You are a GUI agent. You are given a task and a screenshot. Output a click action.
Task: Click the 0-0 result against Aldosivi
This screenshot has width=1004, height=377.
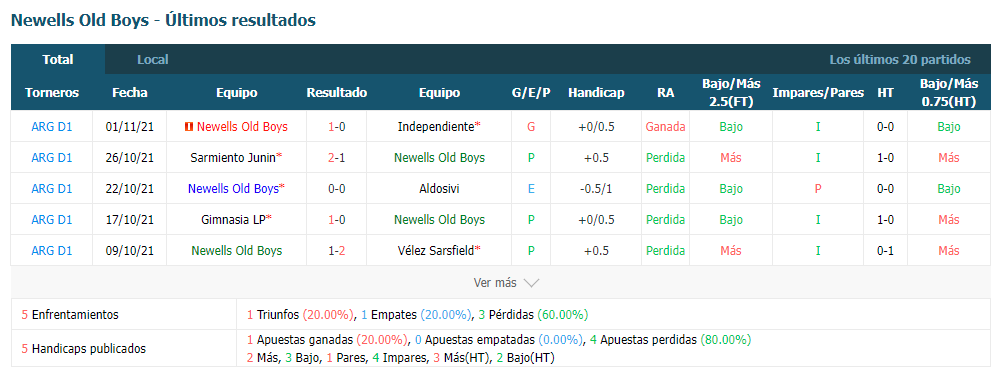pos(337,189)
